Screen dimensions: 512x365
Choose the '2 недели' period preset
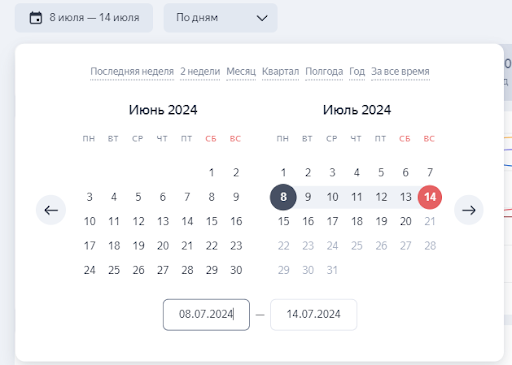(200, 71)
